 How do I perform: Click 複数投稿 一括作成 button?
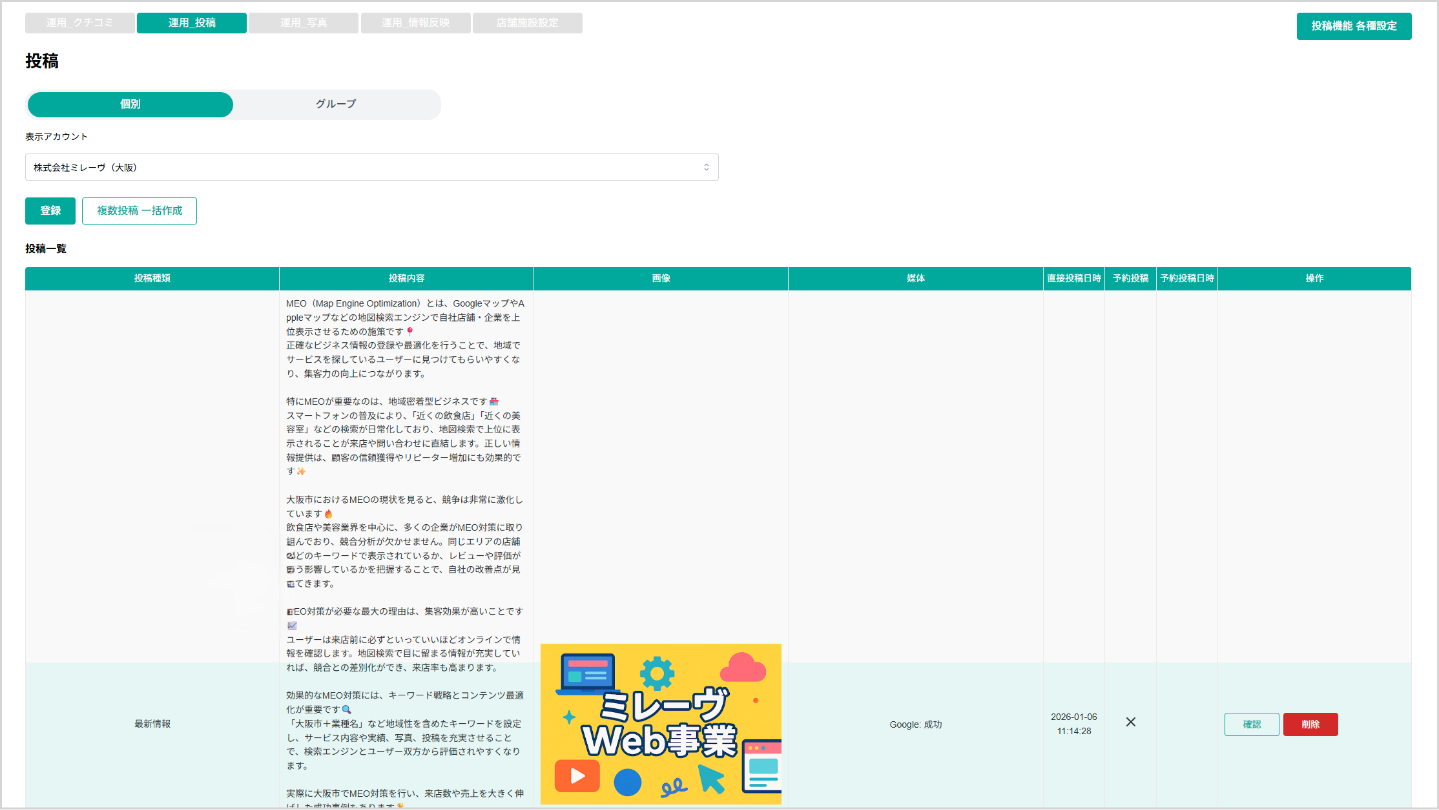[x=139, y=211]
